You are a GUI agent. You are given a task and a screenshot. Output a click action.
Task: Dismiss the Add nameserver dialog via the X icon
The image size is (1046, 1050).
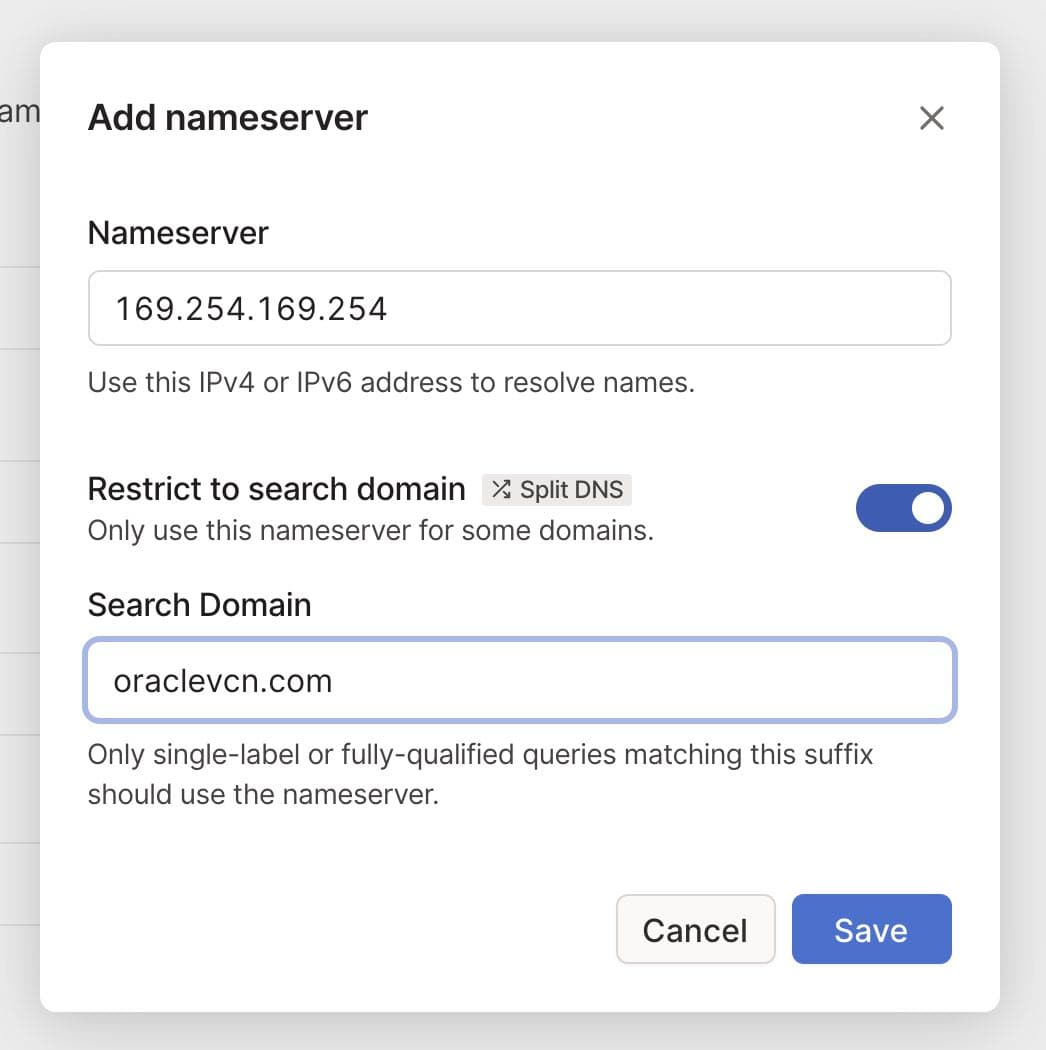[x=931, y=117]
